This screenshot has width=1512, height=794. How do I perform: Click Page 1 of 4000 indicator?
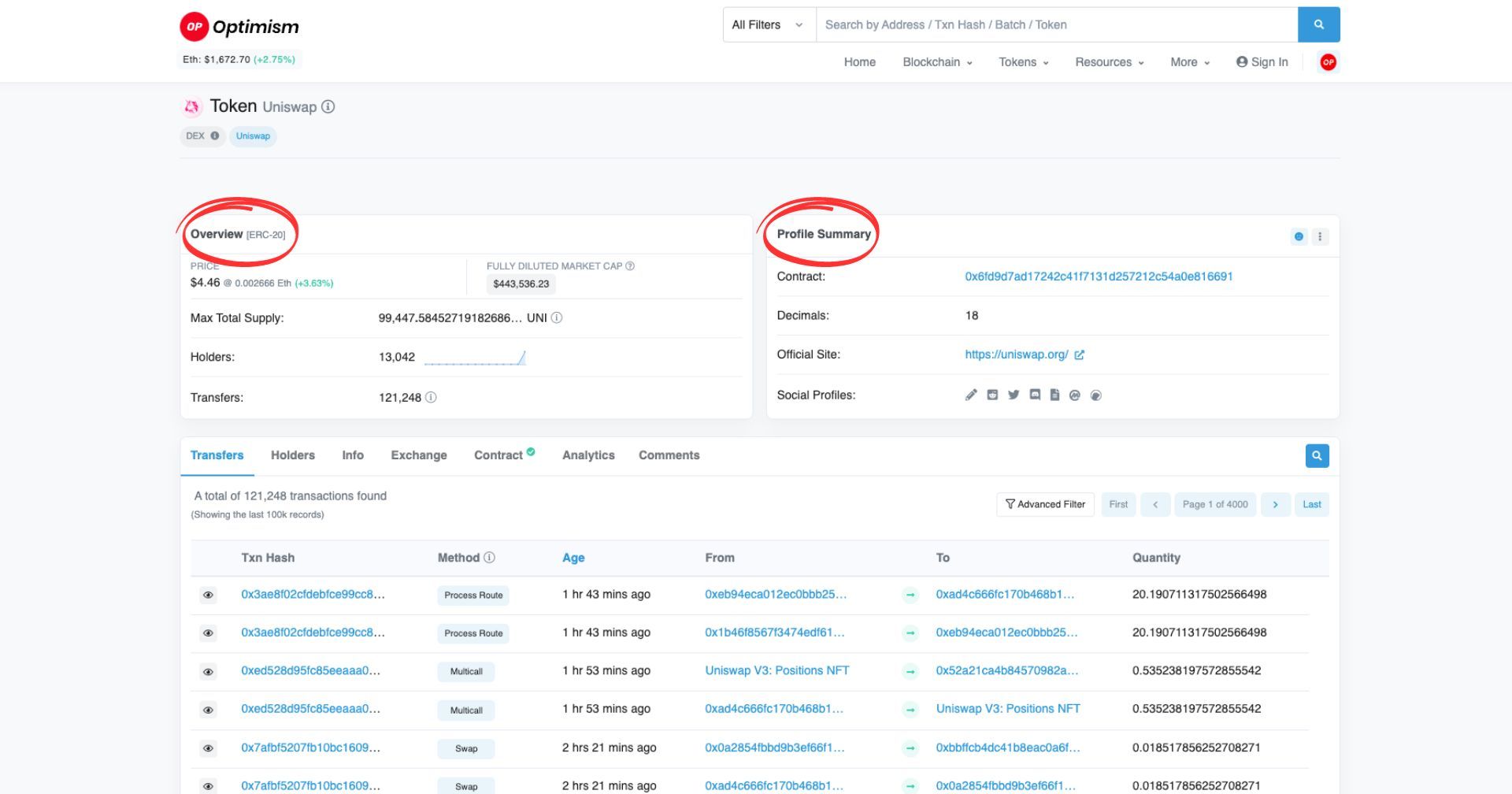[1215, 505]
